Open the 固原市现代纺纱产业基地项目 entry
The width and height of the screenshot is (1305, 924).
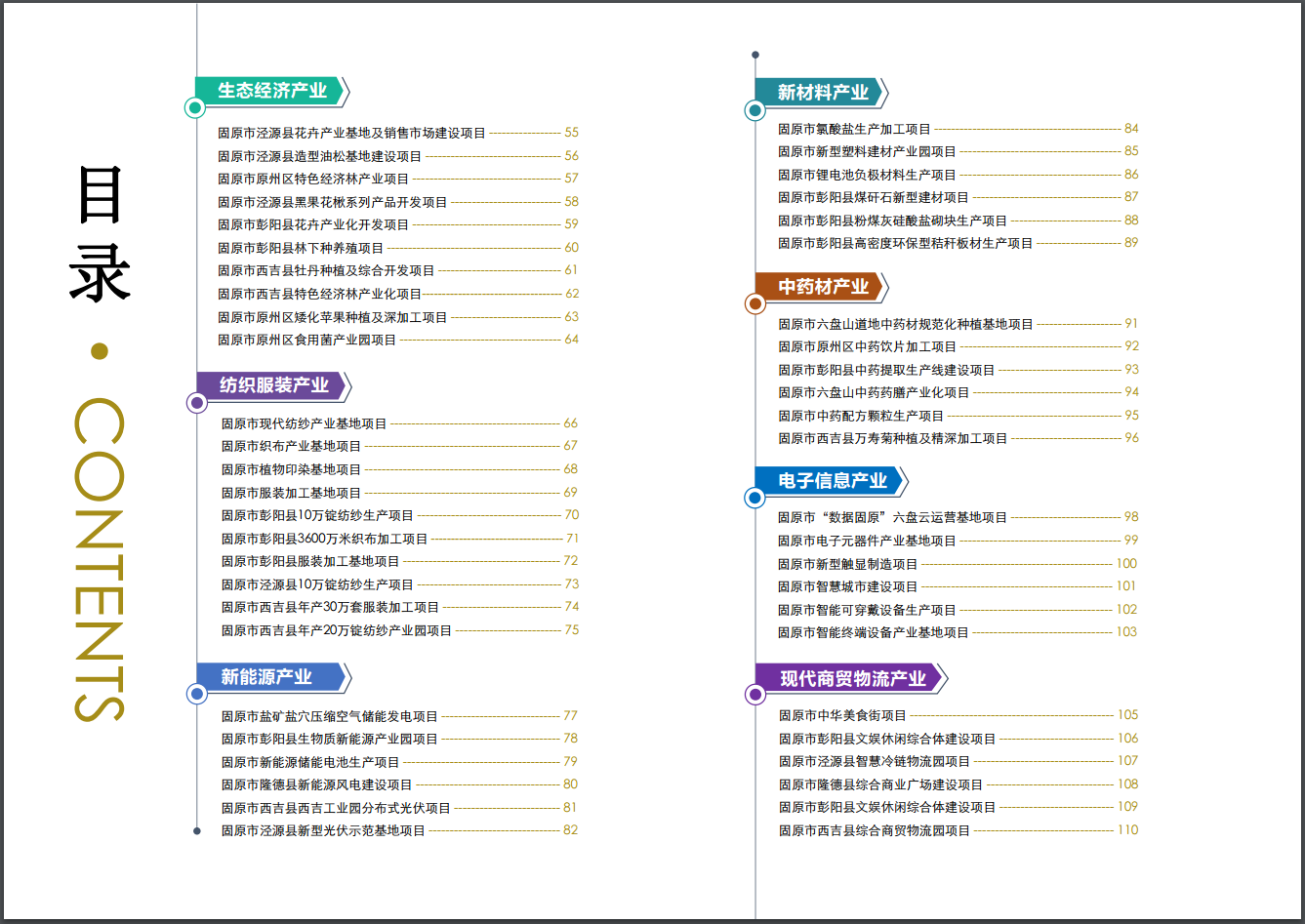(304, 423)
